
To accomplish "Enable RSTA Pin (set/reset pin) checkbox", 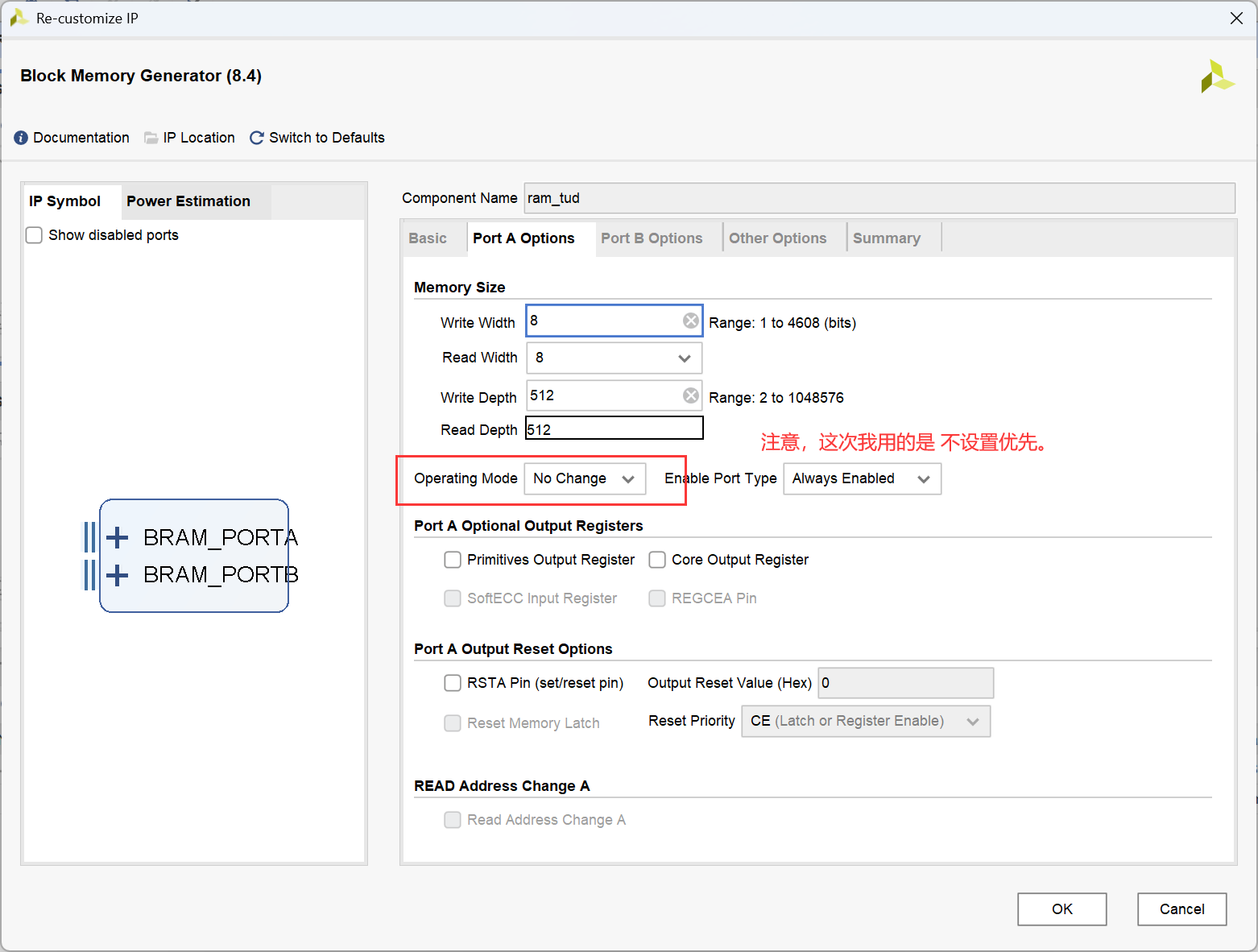I will [x=453, y=683].
